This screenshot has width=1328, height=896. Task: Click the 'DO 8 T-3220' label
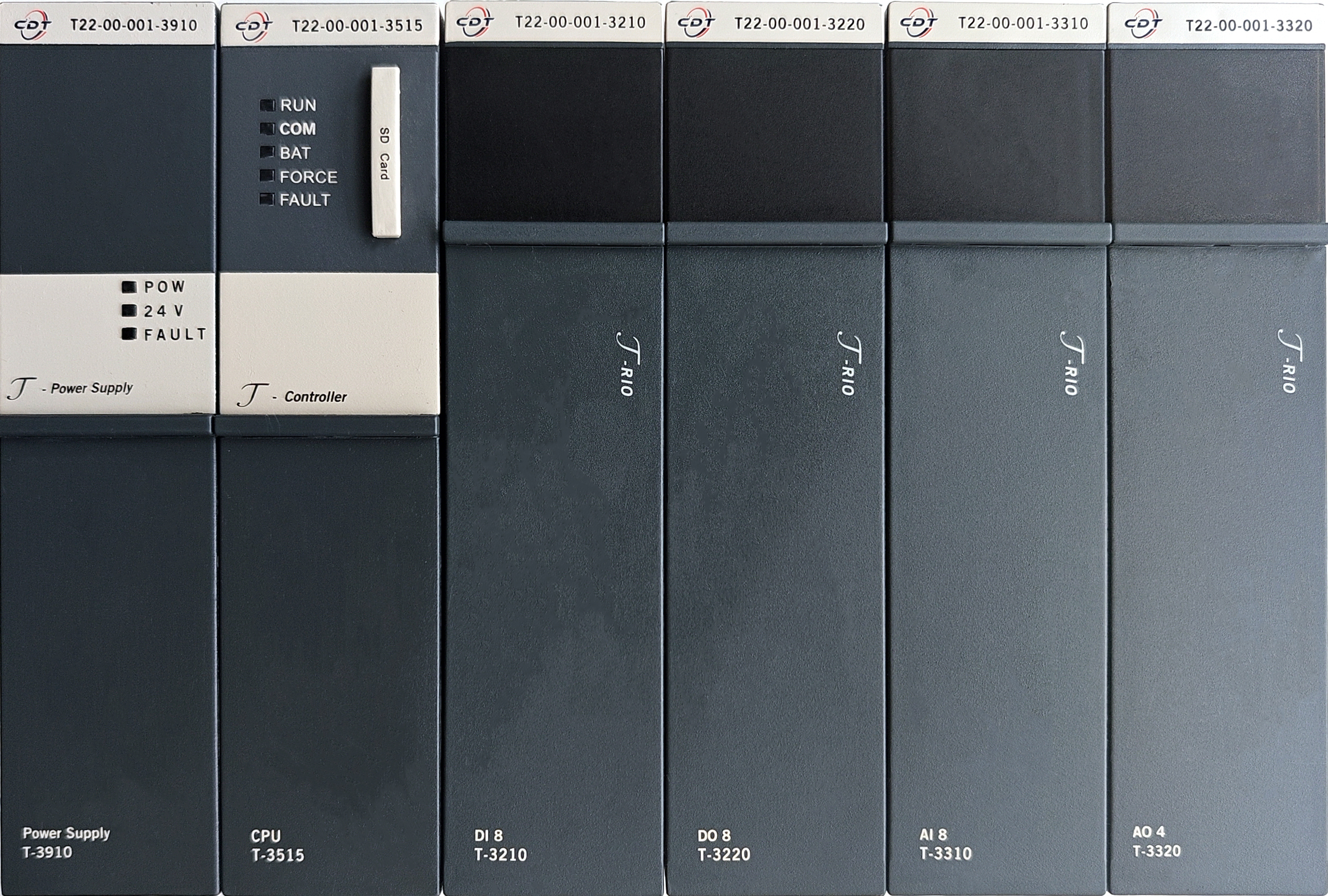(724, 845)
